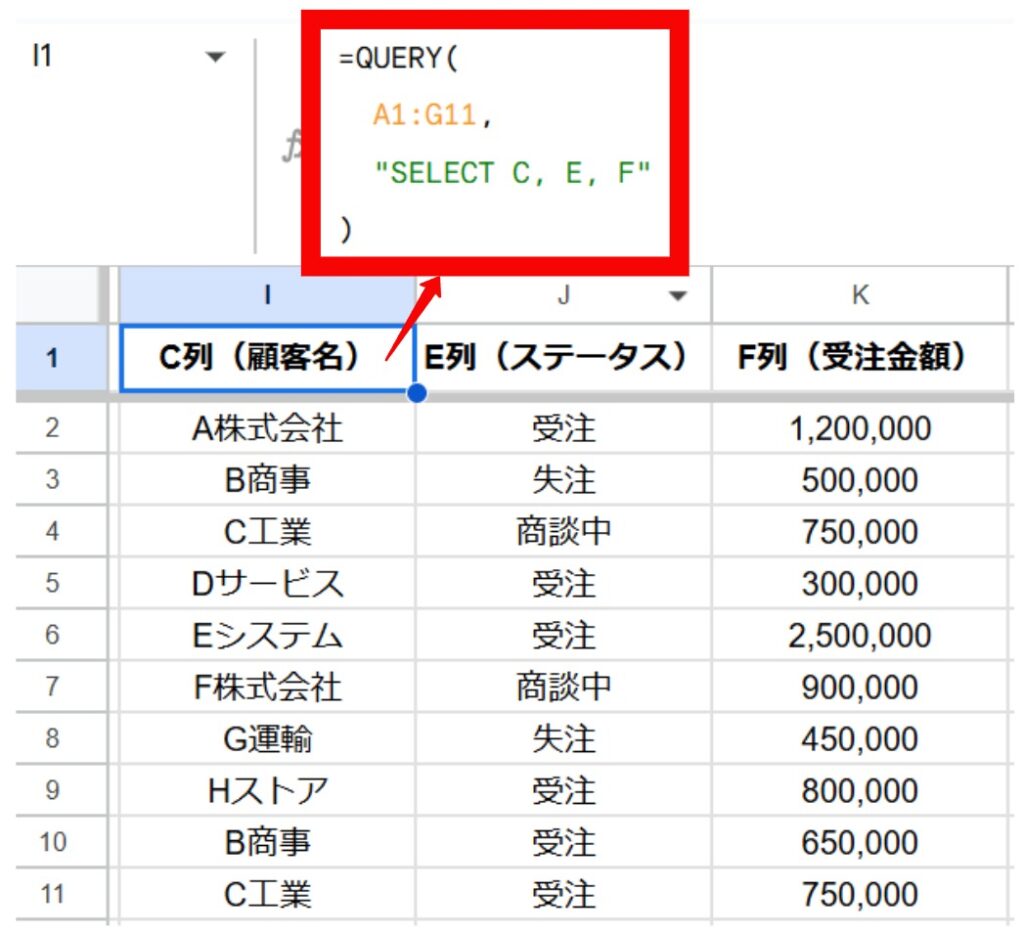Click status 商談中 in row 7
Image resolution: width=1024 pixels, height=933 pixels.
click(564, 686)
